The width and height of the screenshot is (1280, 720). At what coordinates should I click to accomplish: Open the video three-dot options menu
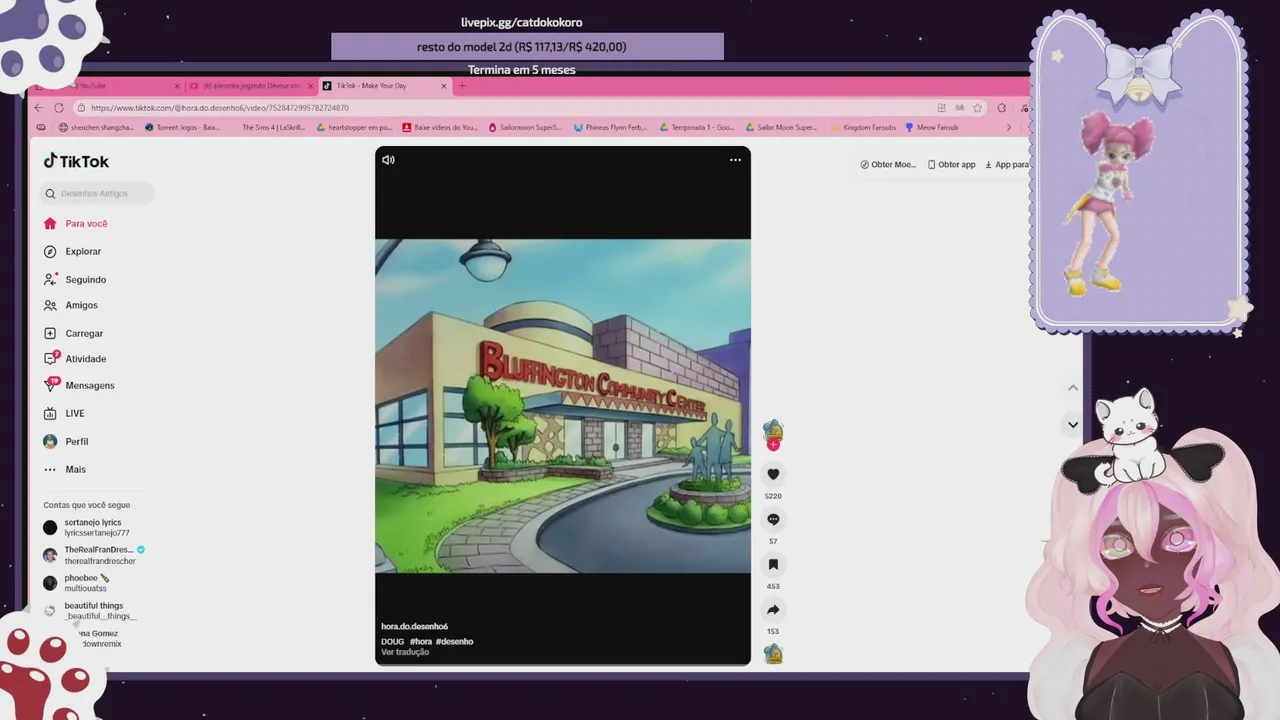pos(735,160)
